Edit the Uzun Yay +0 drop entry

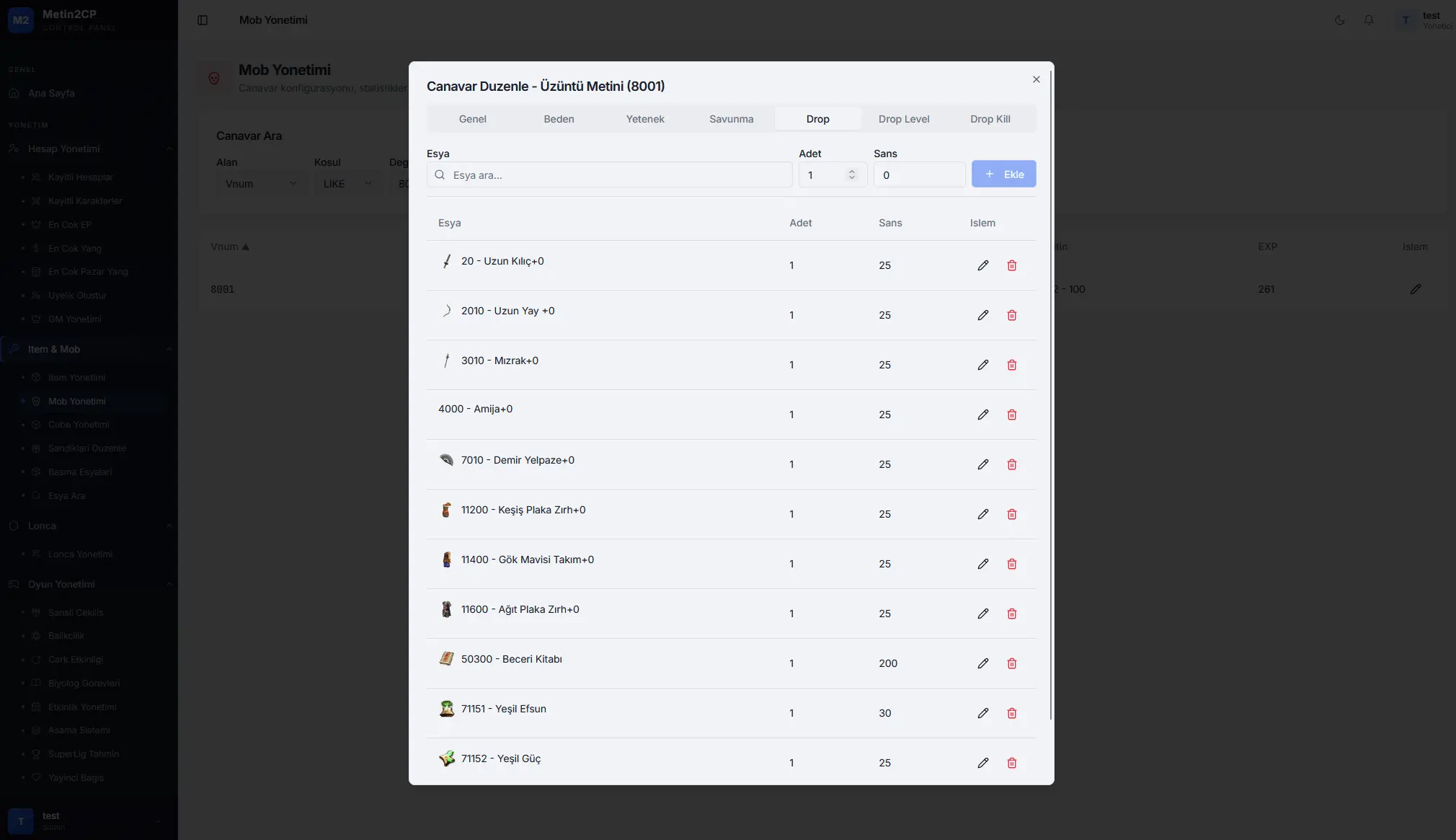(982, 315)
